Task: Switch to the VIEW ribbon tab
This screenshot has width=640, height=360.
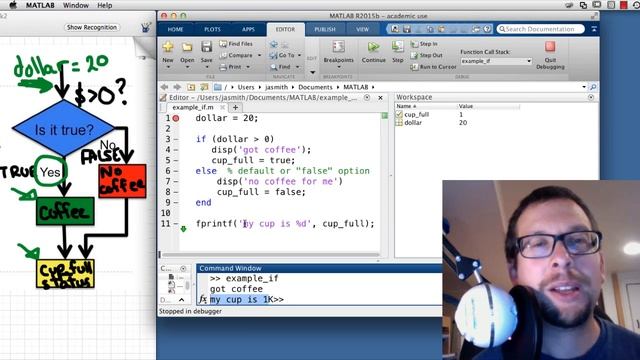Action: (x=362, y=29)
